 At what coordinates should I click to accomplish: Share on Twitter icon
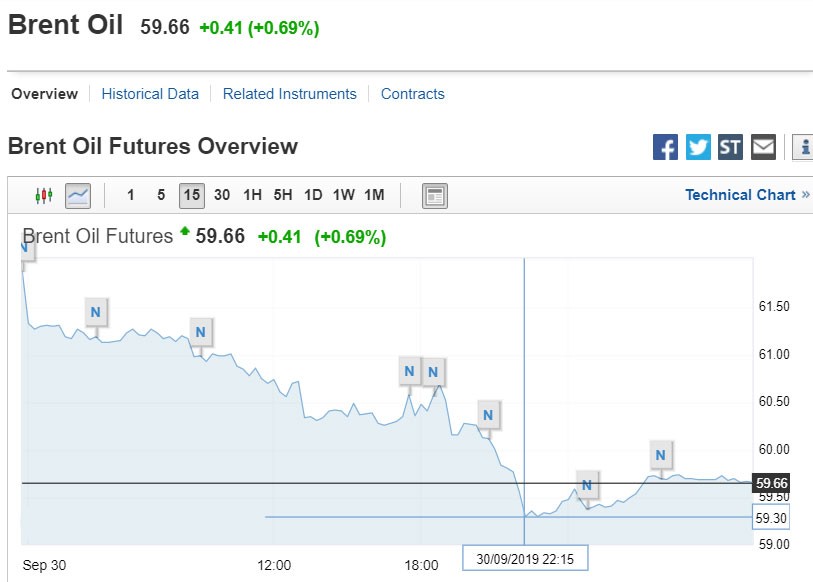pos(698,147)
